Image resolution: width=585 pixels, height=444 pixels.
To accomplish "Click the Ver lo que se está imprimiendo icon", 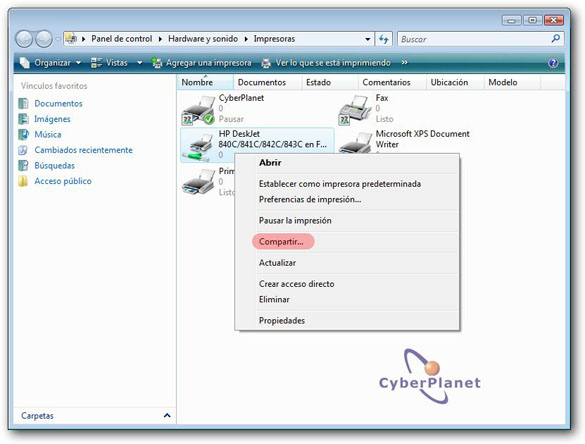I will (x=266, y=63).
